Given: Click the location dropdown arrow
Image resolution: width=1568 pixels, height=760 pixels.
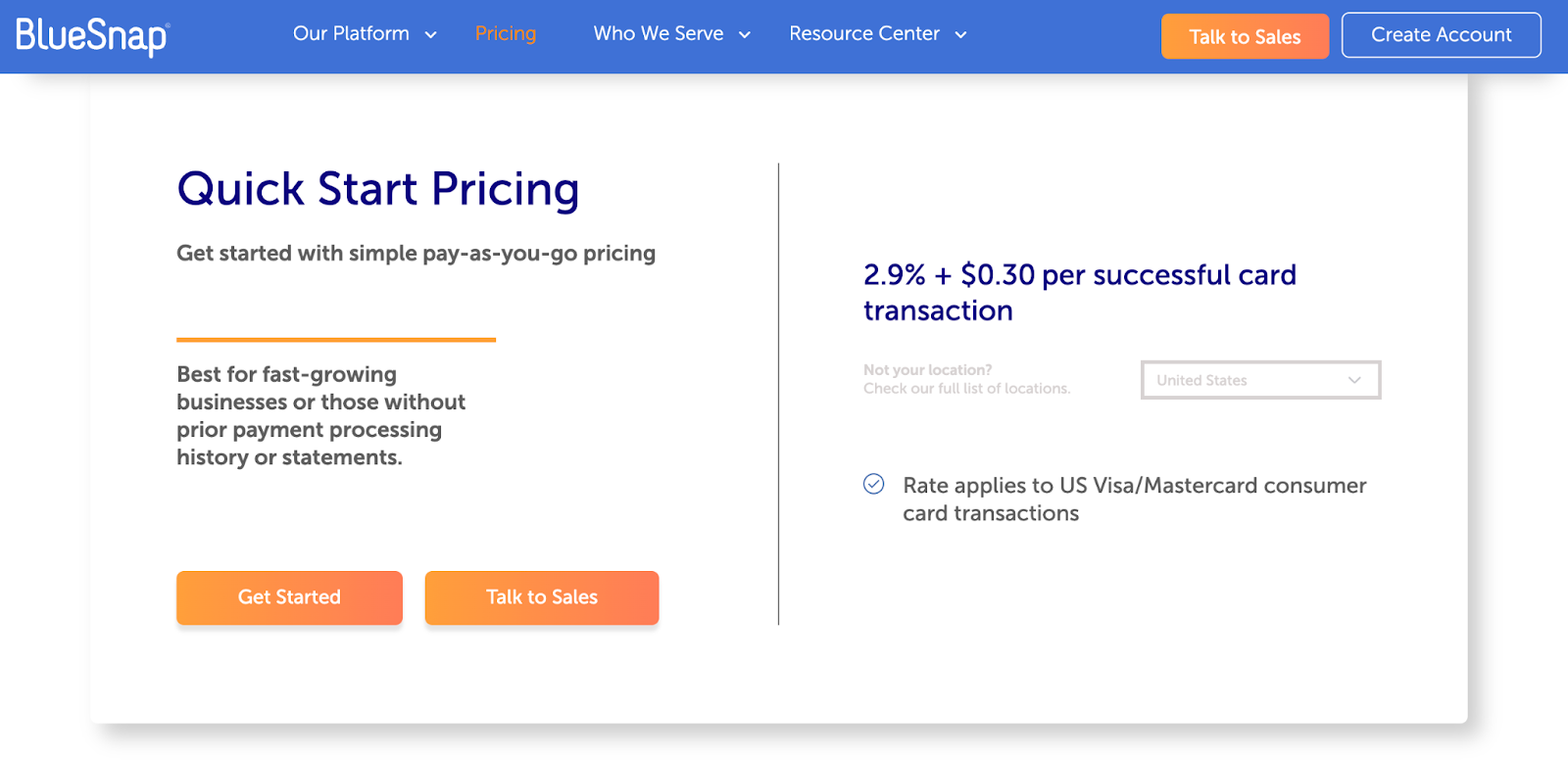Looking at the screenshot, I should point(1354,380).
